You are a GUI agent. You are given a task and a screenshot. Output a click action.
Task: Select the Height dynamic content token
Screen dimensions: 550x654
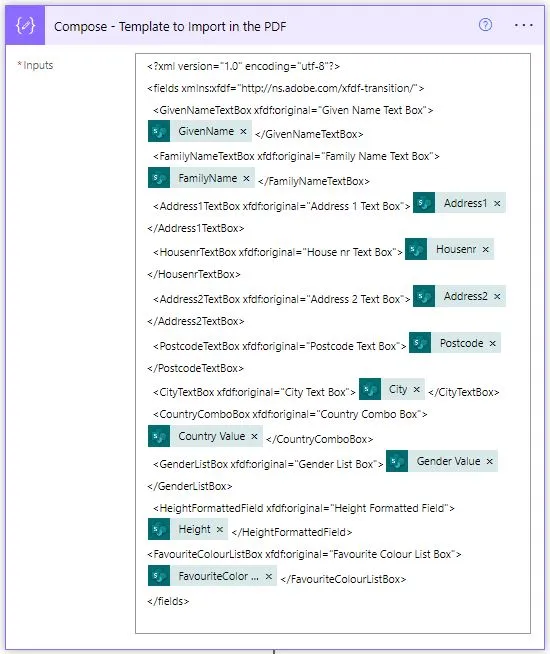[x=188, y=529]
